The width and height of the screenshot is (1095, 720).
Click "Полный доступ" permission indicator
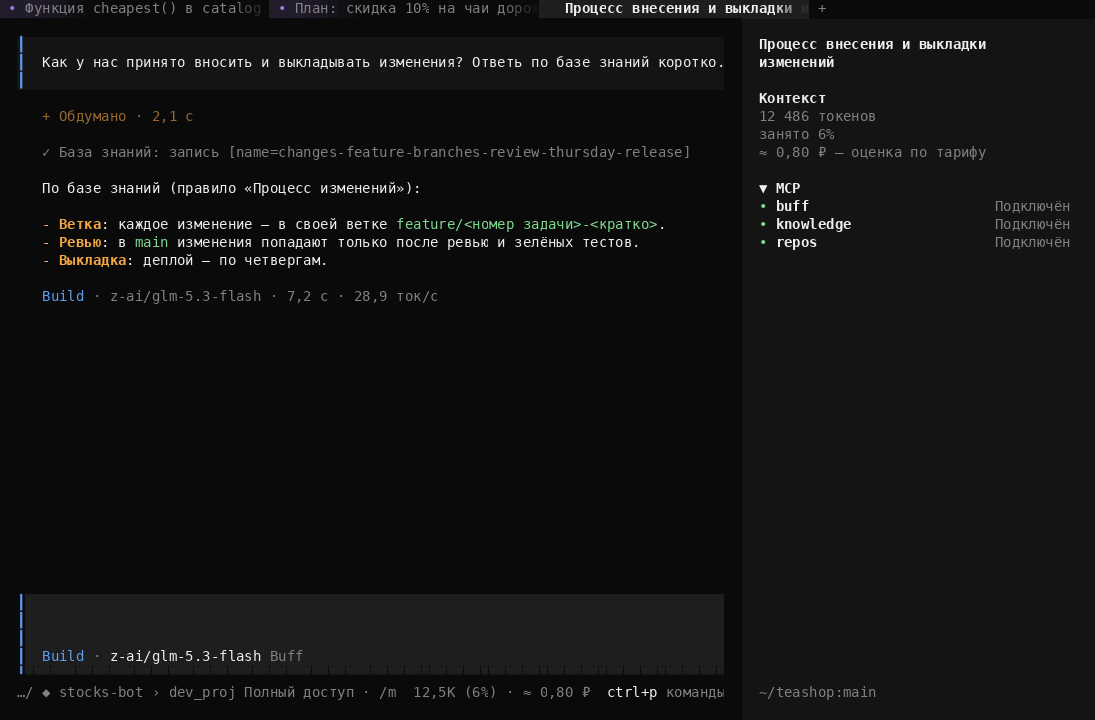coord(299,693)
